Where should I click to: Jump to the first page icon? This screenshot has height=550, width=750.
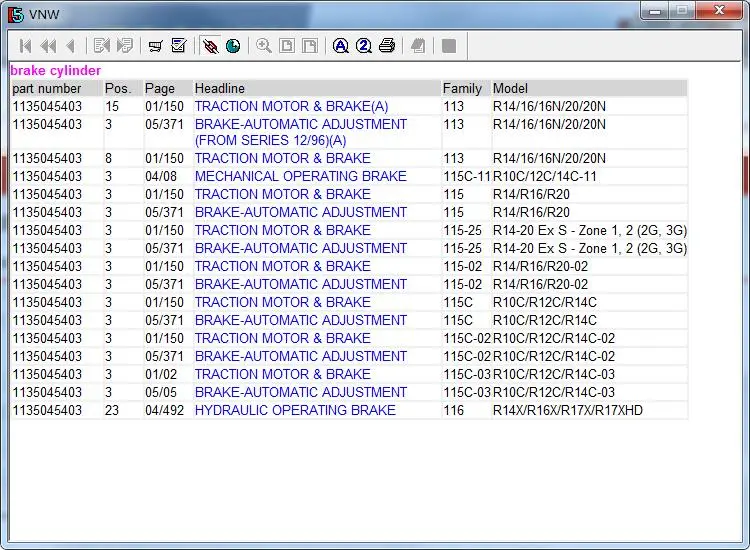[x=25, y=46]
